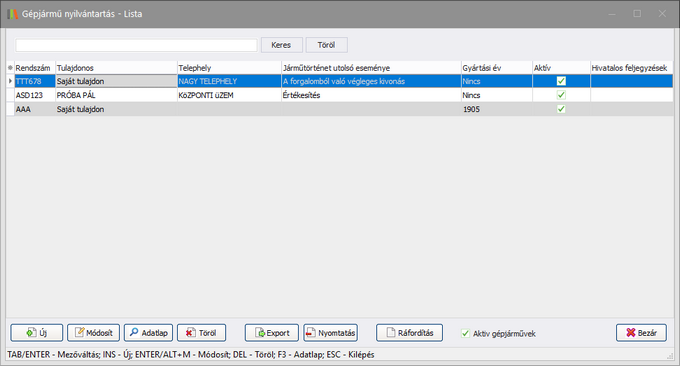Click the Módosít edit button

pos(93,333)
